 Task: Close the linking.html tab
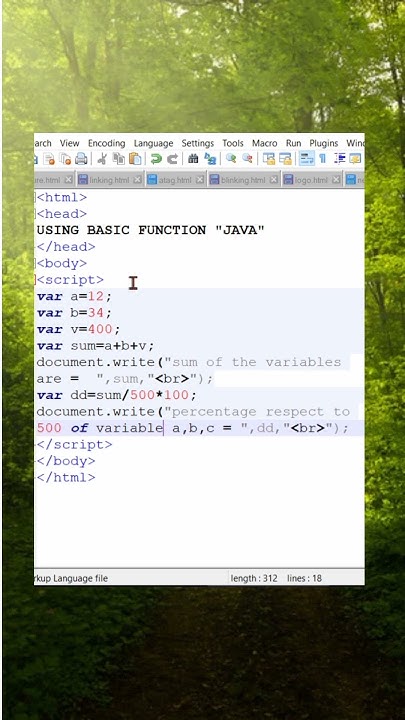137,180
